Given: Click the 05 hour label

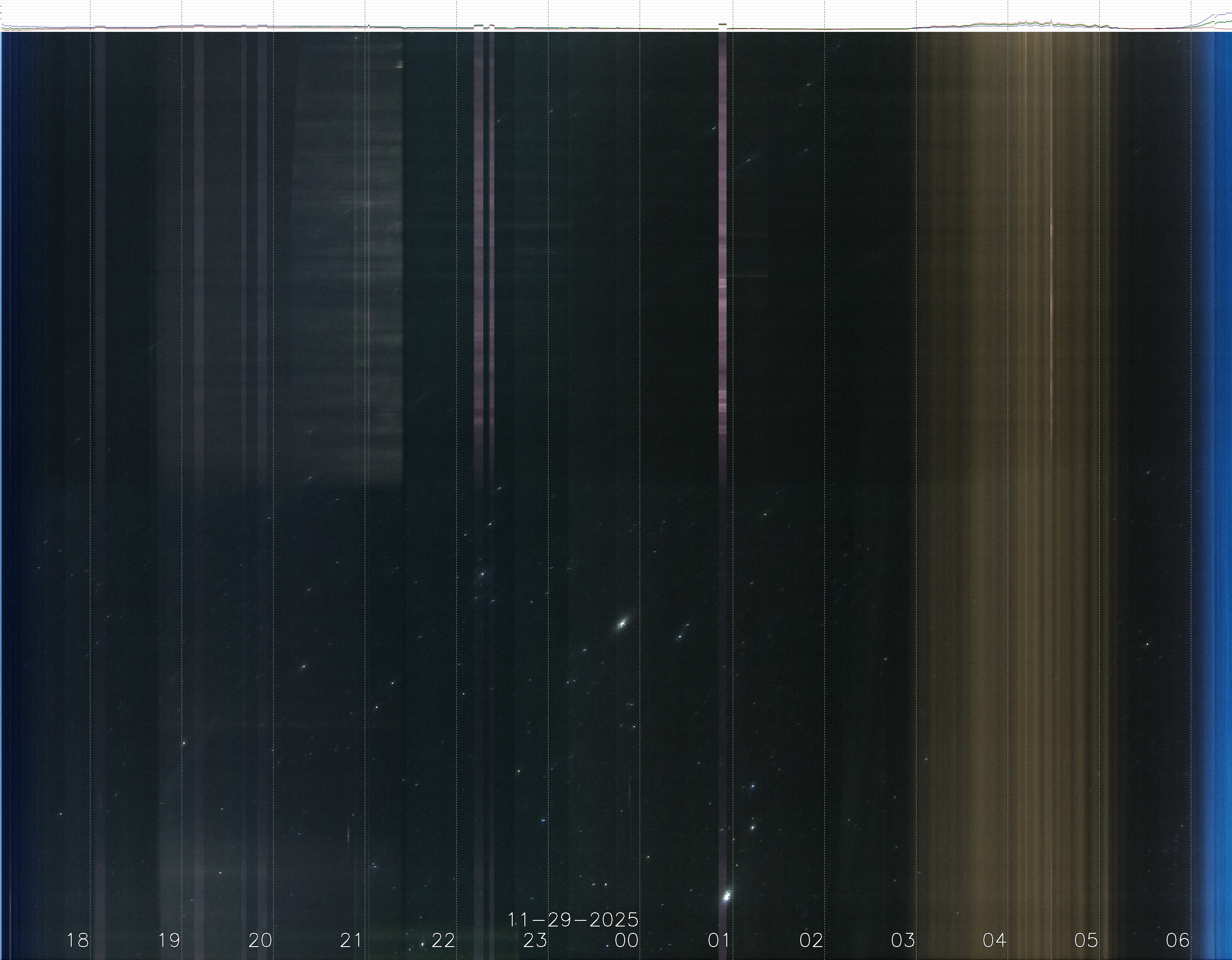Looking at the screenshot, I should (1086, 940).
